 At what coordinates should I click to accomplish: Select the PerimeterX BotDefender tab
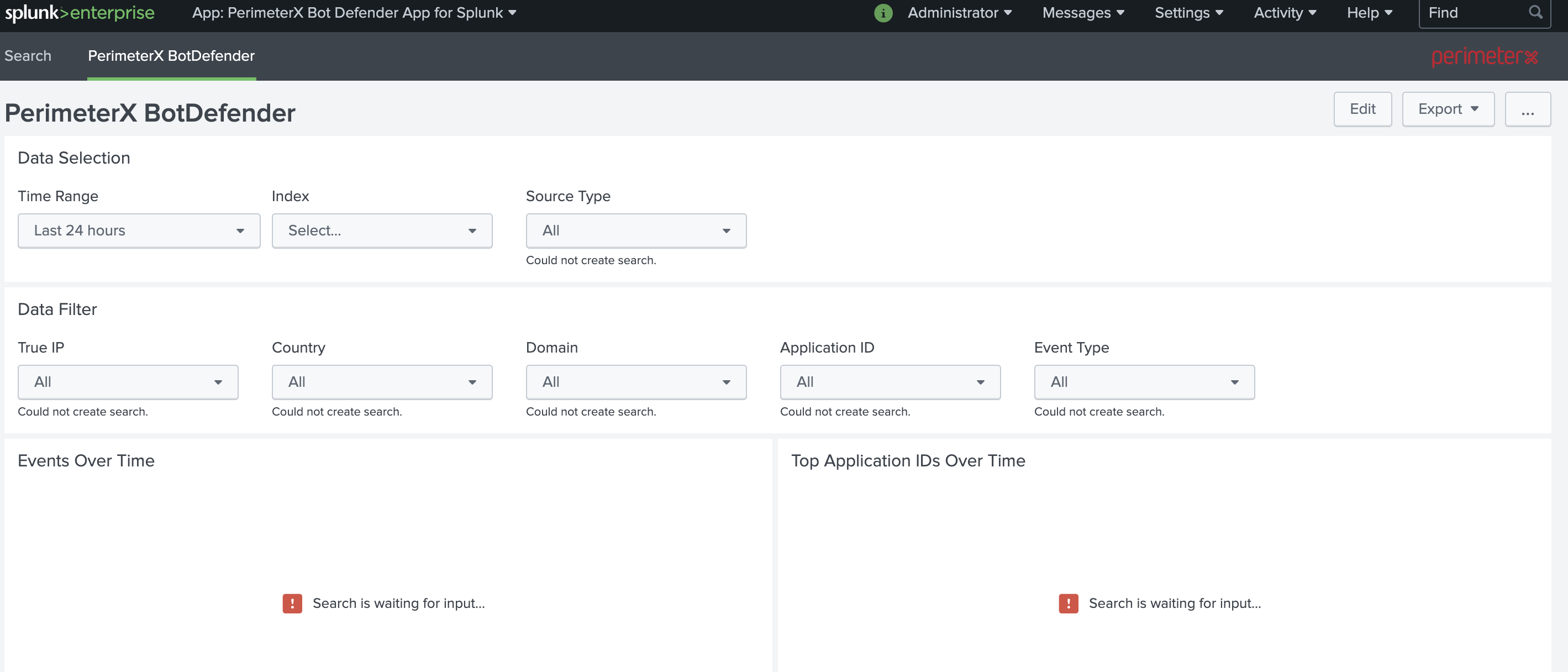tap(171, 56)
